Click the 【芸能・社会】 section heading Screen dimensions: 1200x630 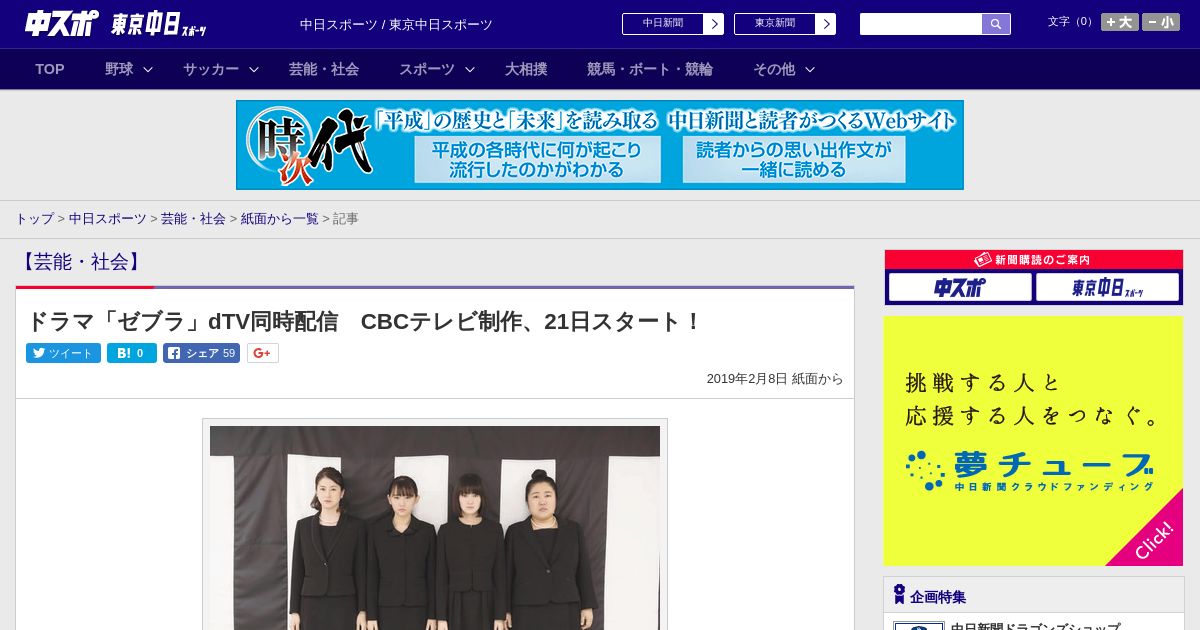point(82,262)
